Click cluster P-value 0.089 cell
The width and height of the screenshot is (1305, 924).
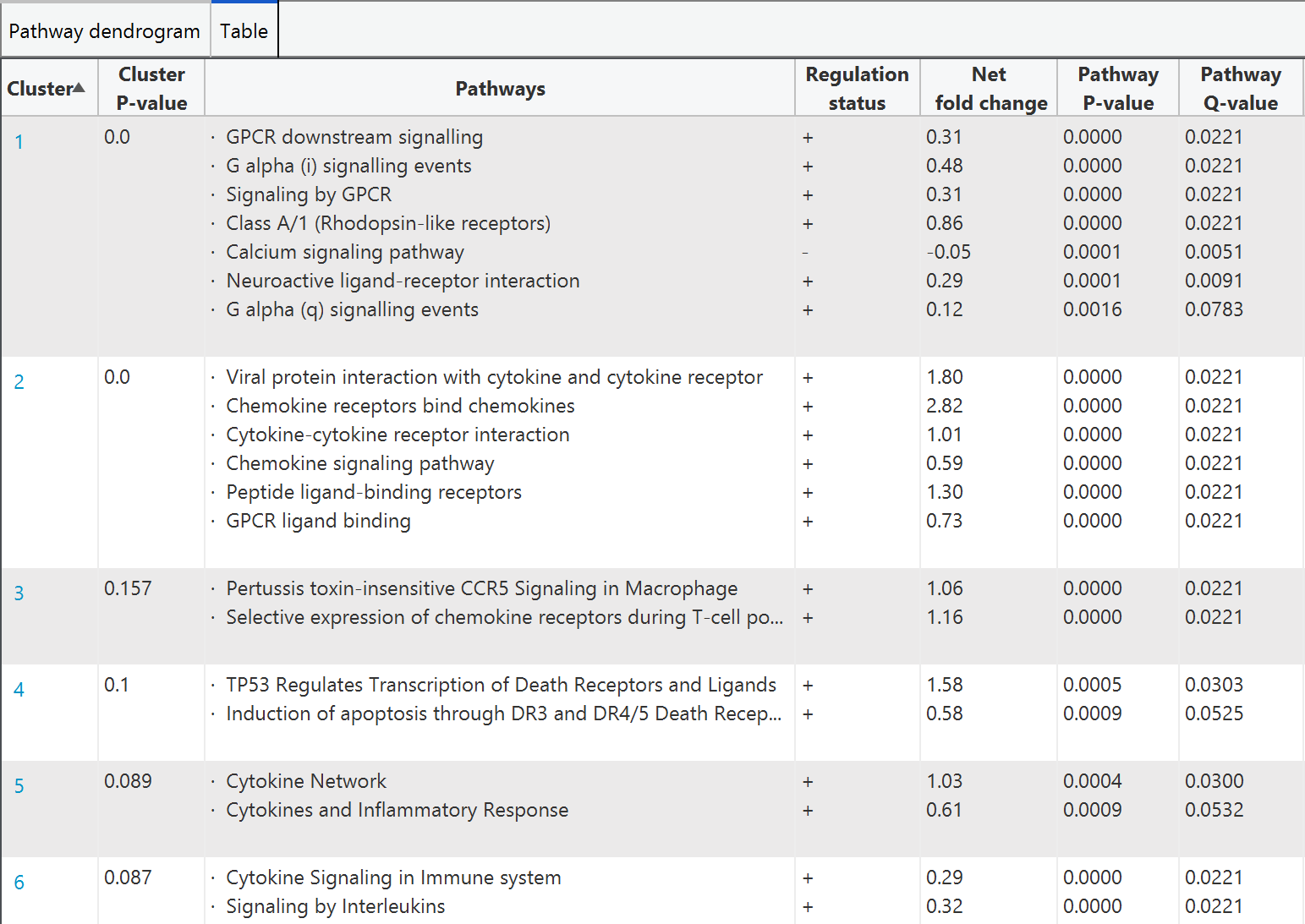128,781
